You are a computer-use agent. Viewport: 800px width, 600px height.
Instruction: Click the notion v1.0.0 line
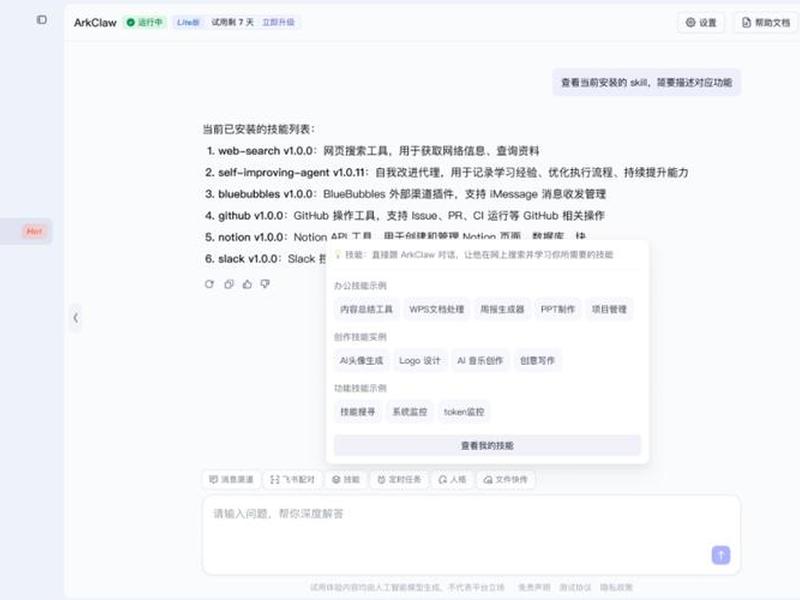click(x=395, y=237)
